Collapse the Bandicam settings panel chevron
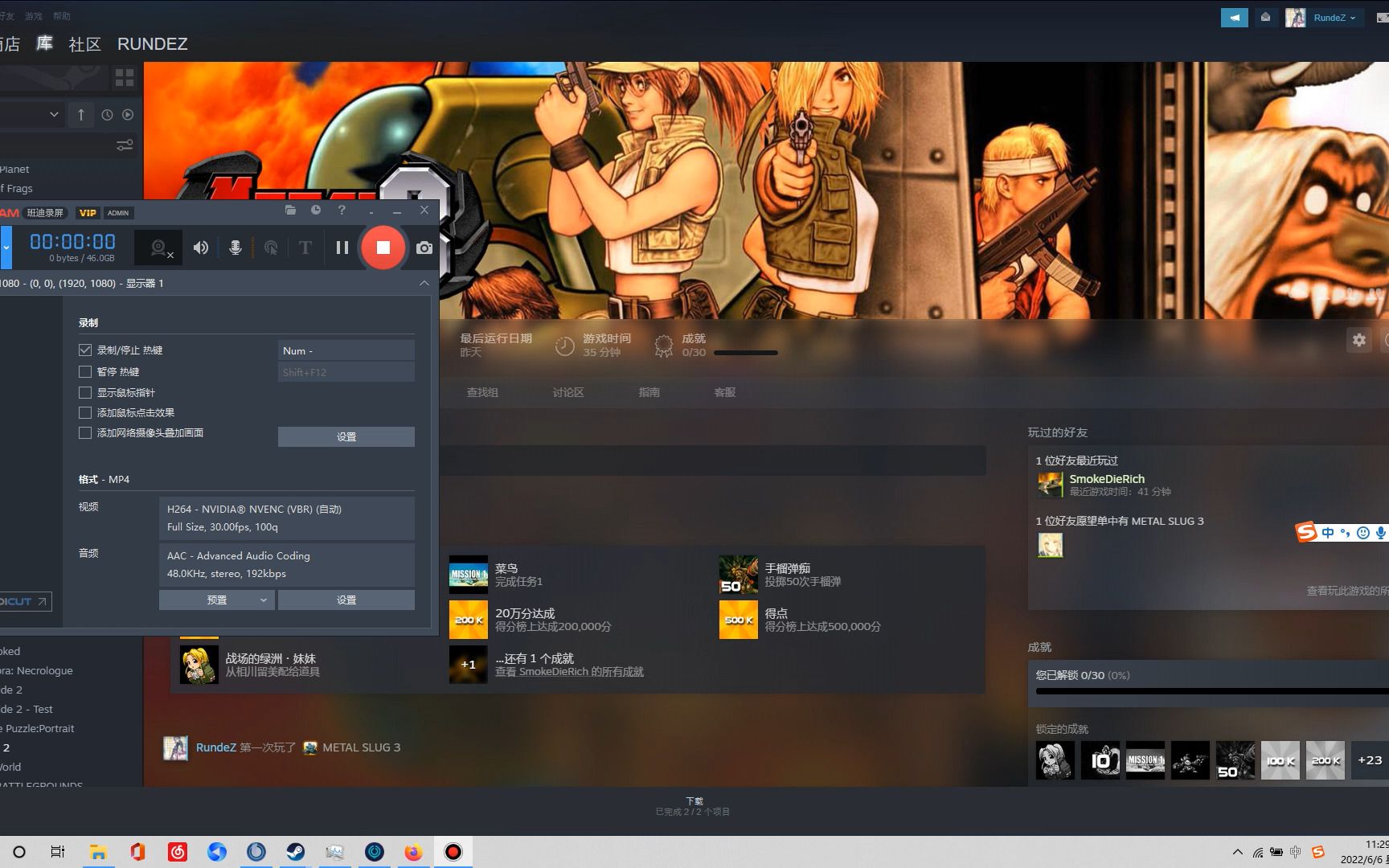The width and height of the screenshot is (1389, 868). (424, 283)
